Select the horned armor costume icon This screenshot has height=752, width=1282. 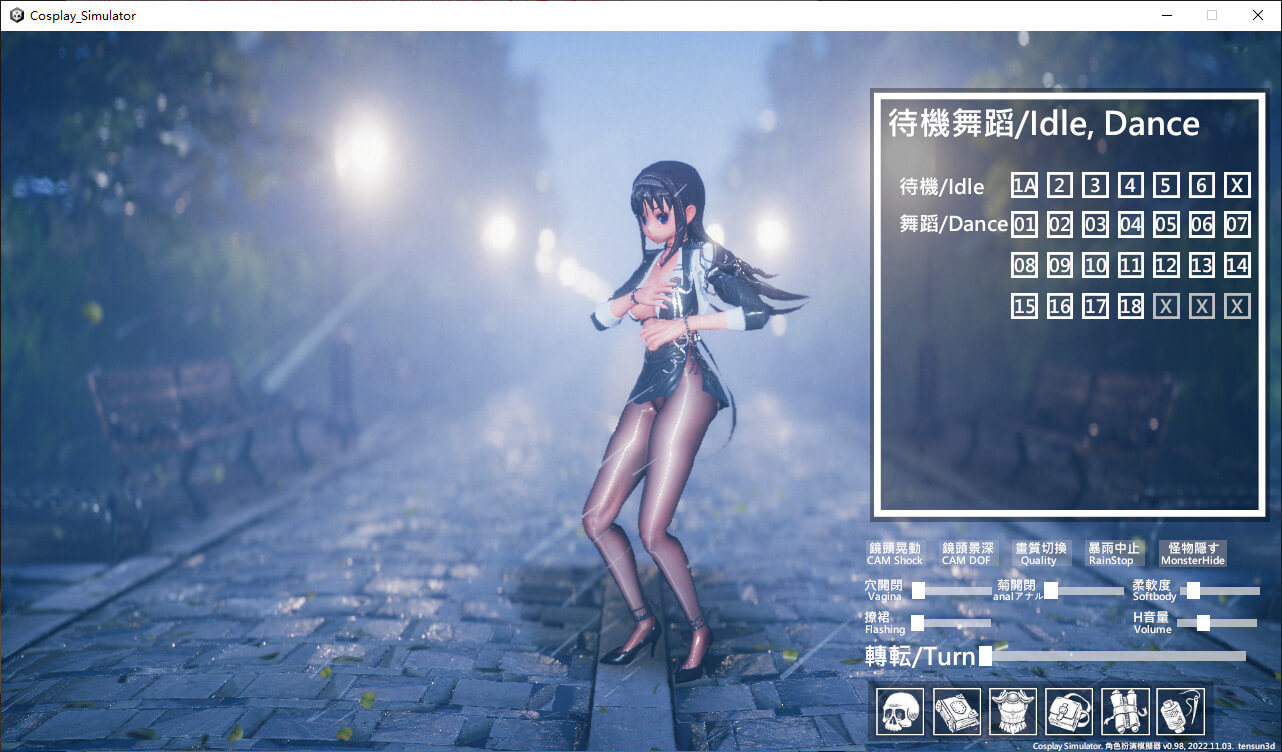[1013, 712]
